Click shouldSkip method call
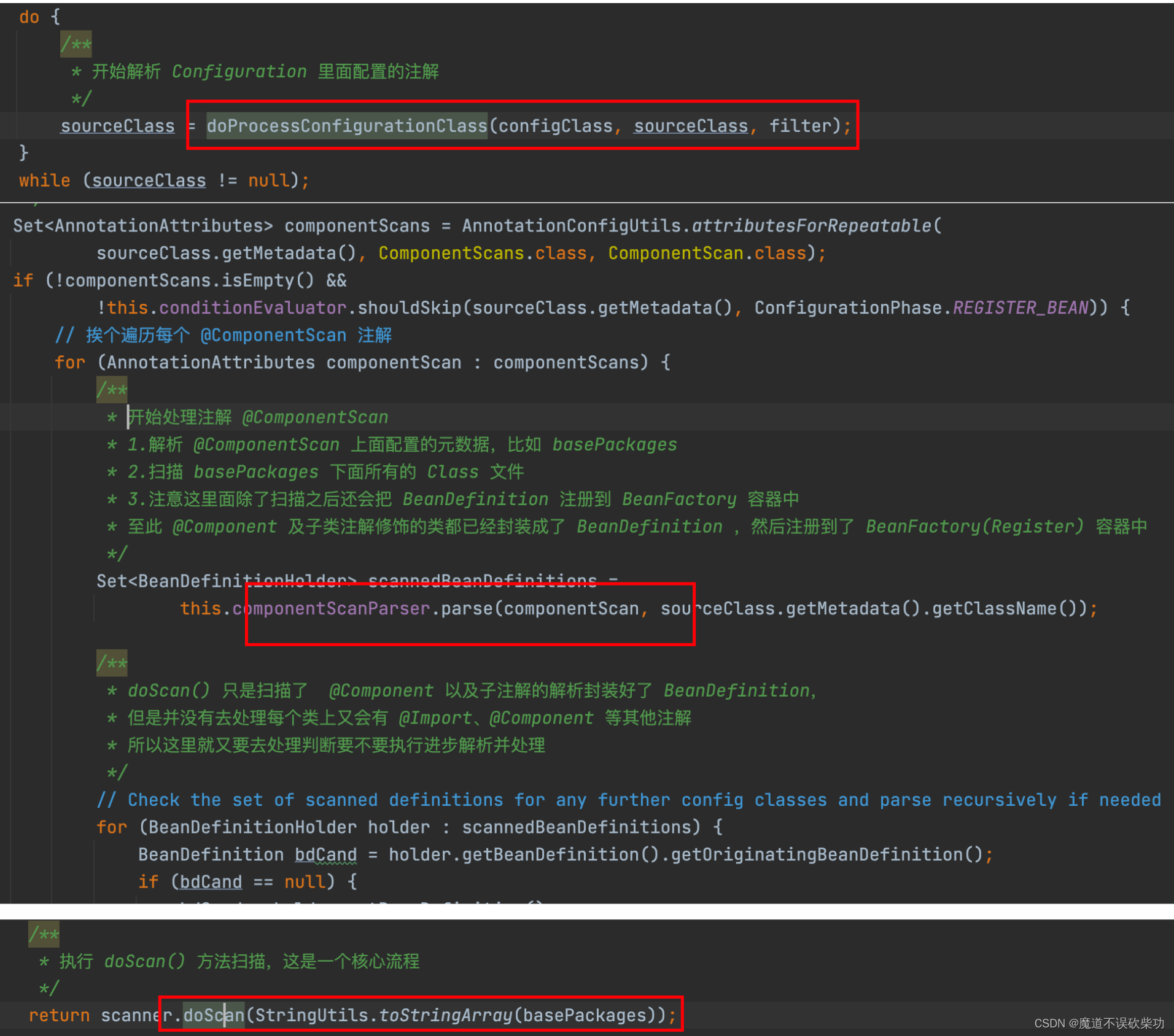This screenshot has height=1036, width=1174. pyautogui.click(x=410, y=307)
